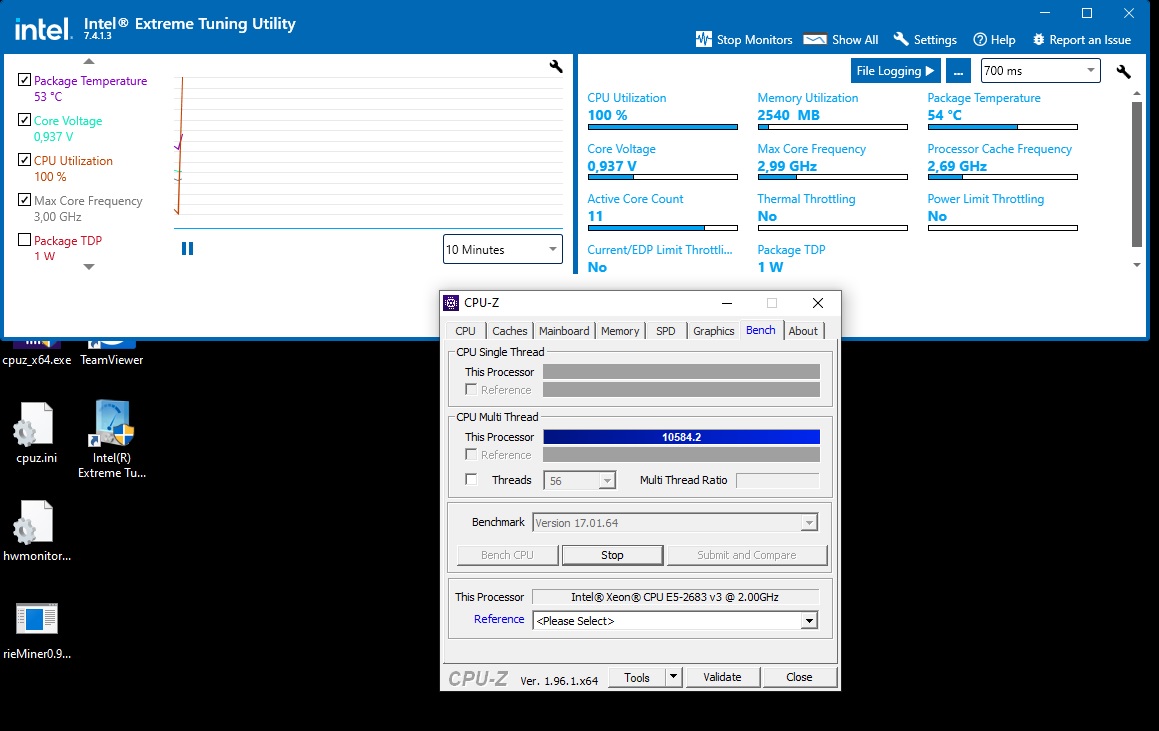Open the Show All monitors view
1159x731 pixels.
[840, 39]
